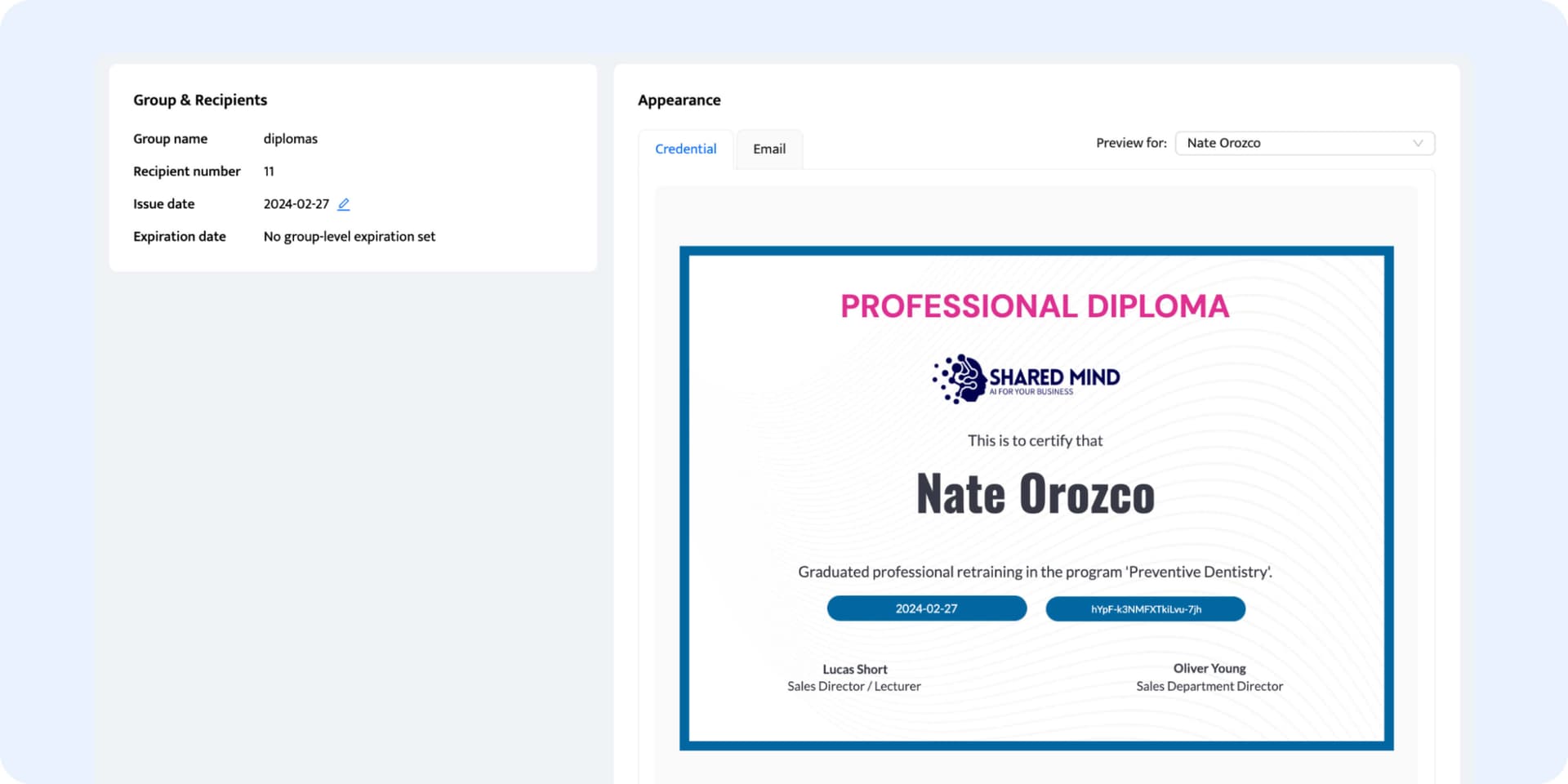Screen dimensions: 1568x784
Task: Click the issue date value in Group & Recipients
Action: [x=296, y=204]
